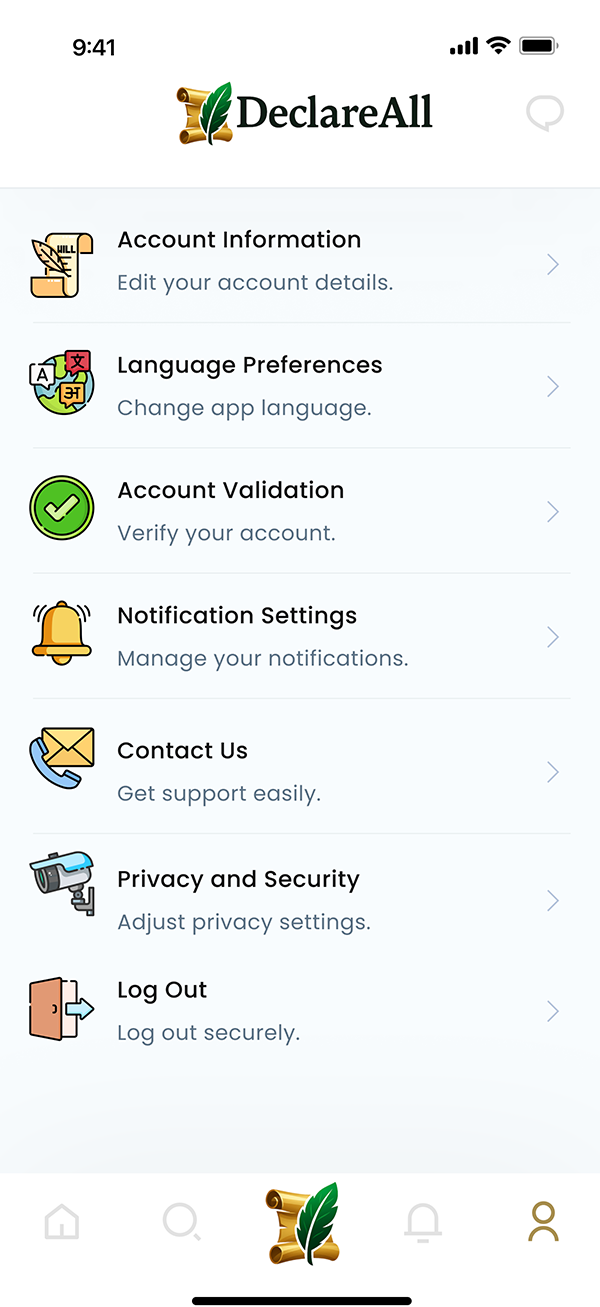Image resolution: width=600 pixels, height=1307 pixels.
Task: Open Language Preferences chevron arrow
Action: 552,387
